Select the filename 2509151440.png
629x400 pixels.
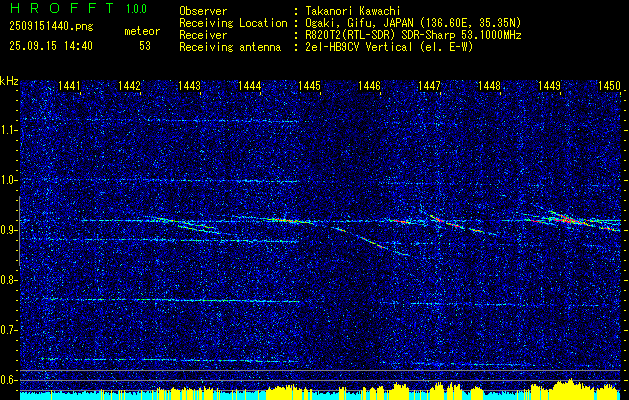(x=51, y=26)
